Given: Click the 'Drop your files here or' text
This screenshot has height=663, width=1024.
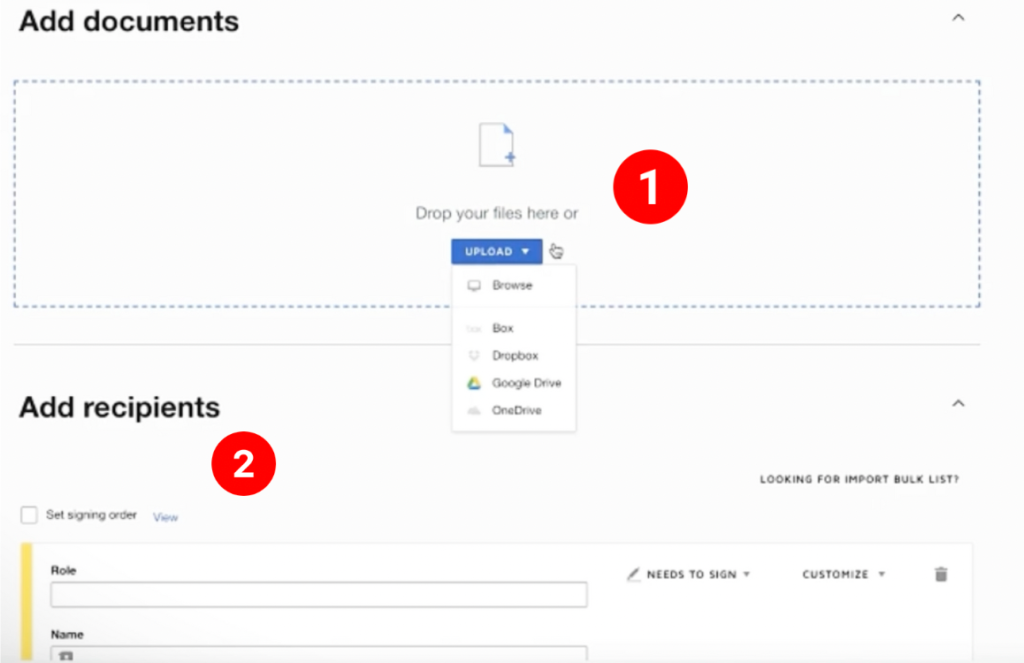Looking at the screenshot, I should (496, 213).
